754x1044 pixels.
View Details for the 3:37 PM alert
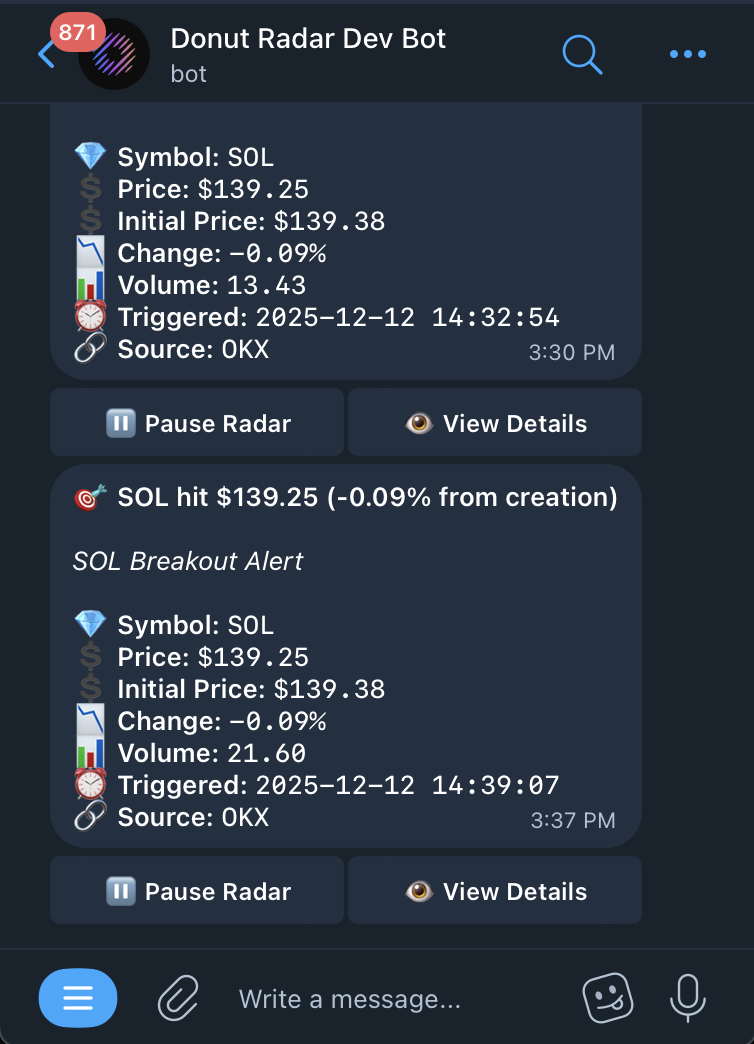click(x=495, y=891)
